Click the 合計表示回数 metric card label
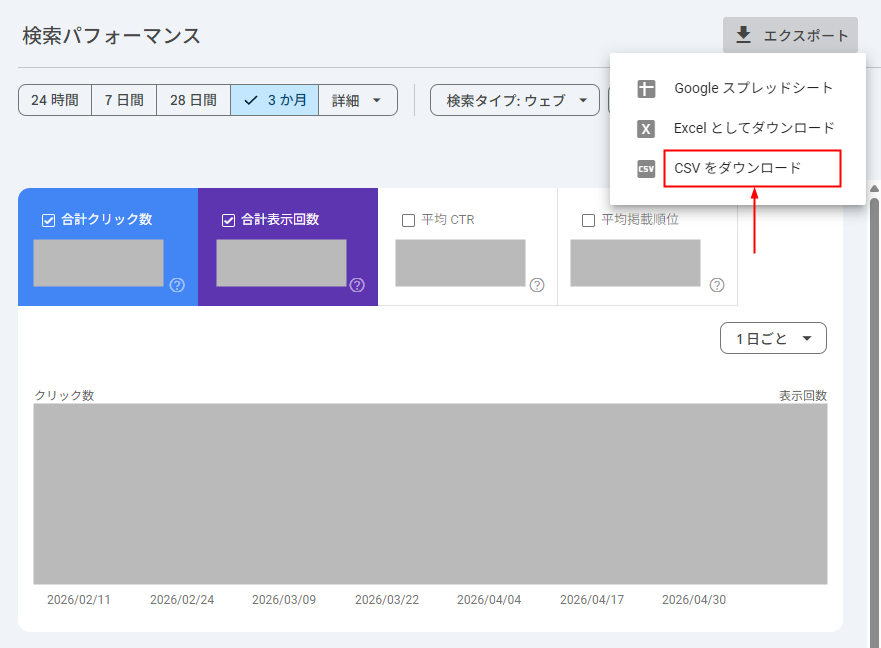The image size is (881, 648). click(x=280, y=219)
